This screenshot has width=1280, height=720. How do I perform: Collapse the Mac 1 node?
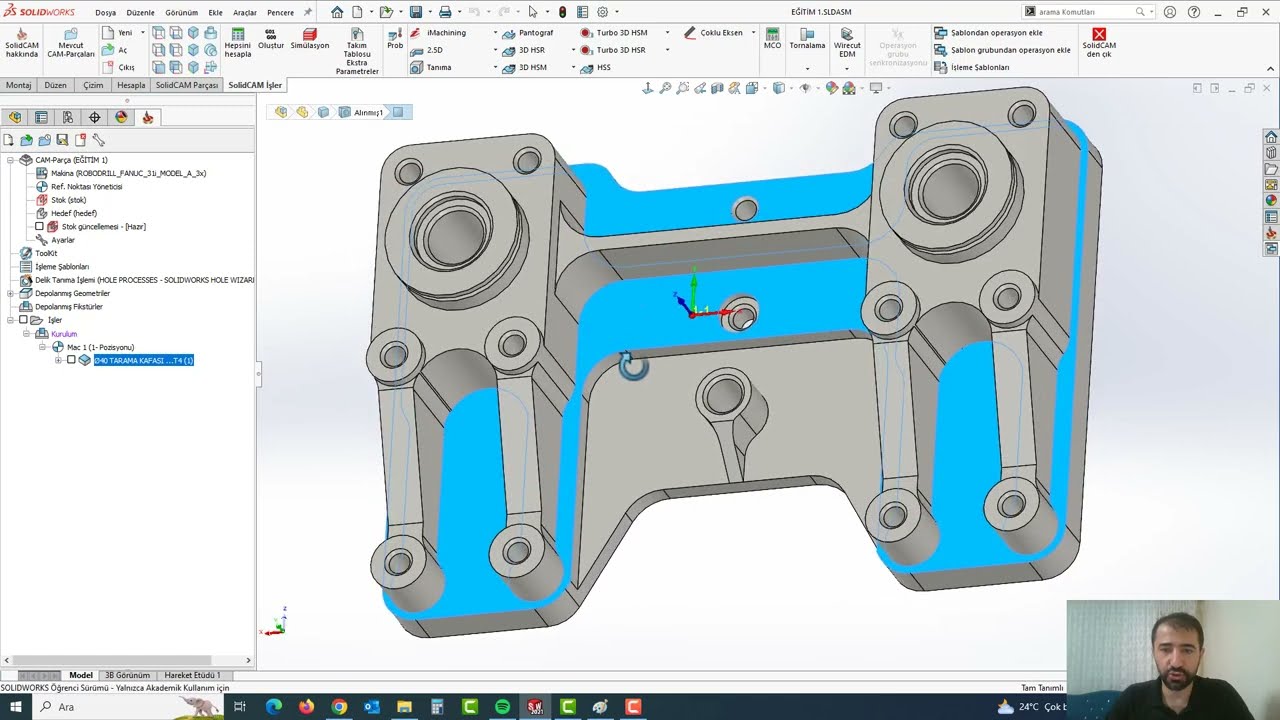click(x=43, y=347)
